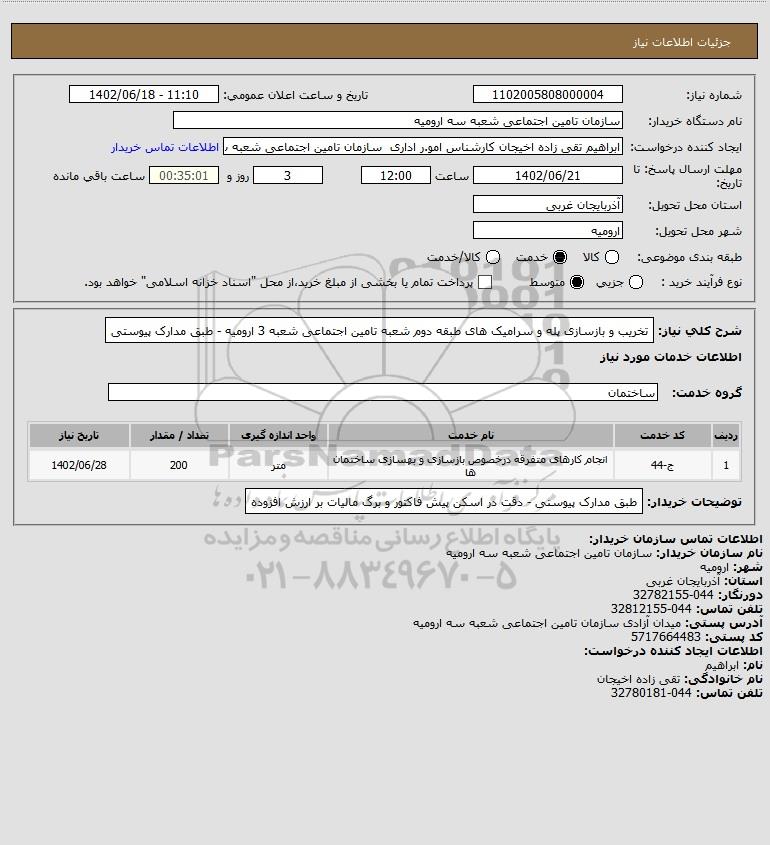Screen dimensions: 770x845
Task: Click the unit cell متر
Action: 278,465
